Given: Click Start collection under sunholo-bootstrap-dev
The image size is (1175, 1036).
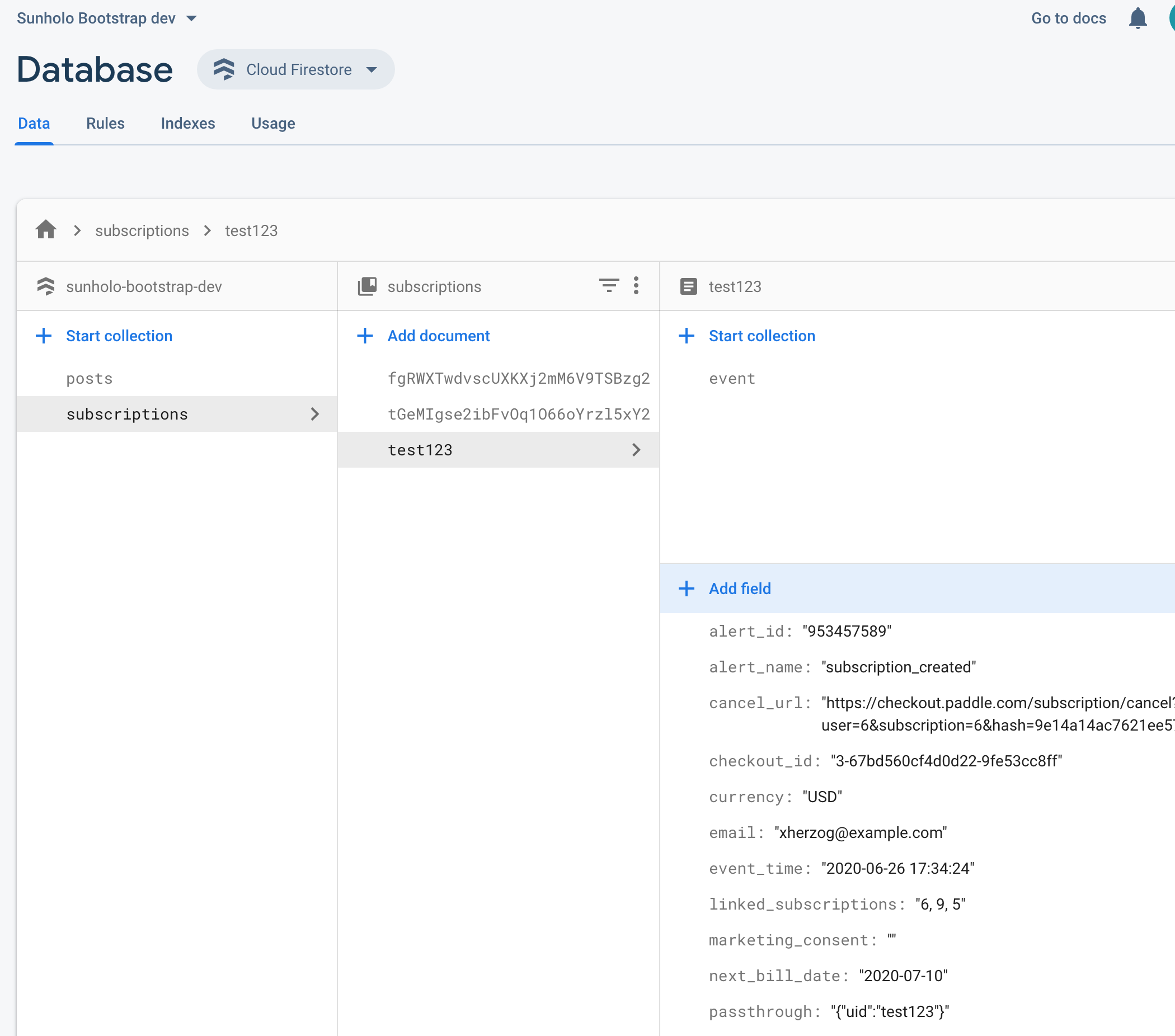Looking at the screenshot, I should tap(119, 336).
